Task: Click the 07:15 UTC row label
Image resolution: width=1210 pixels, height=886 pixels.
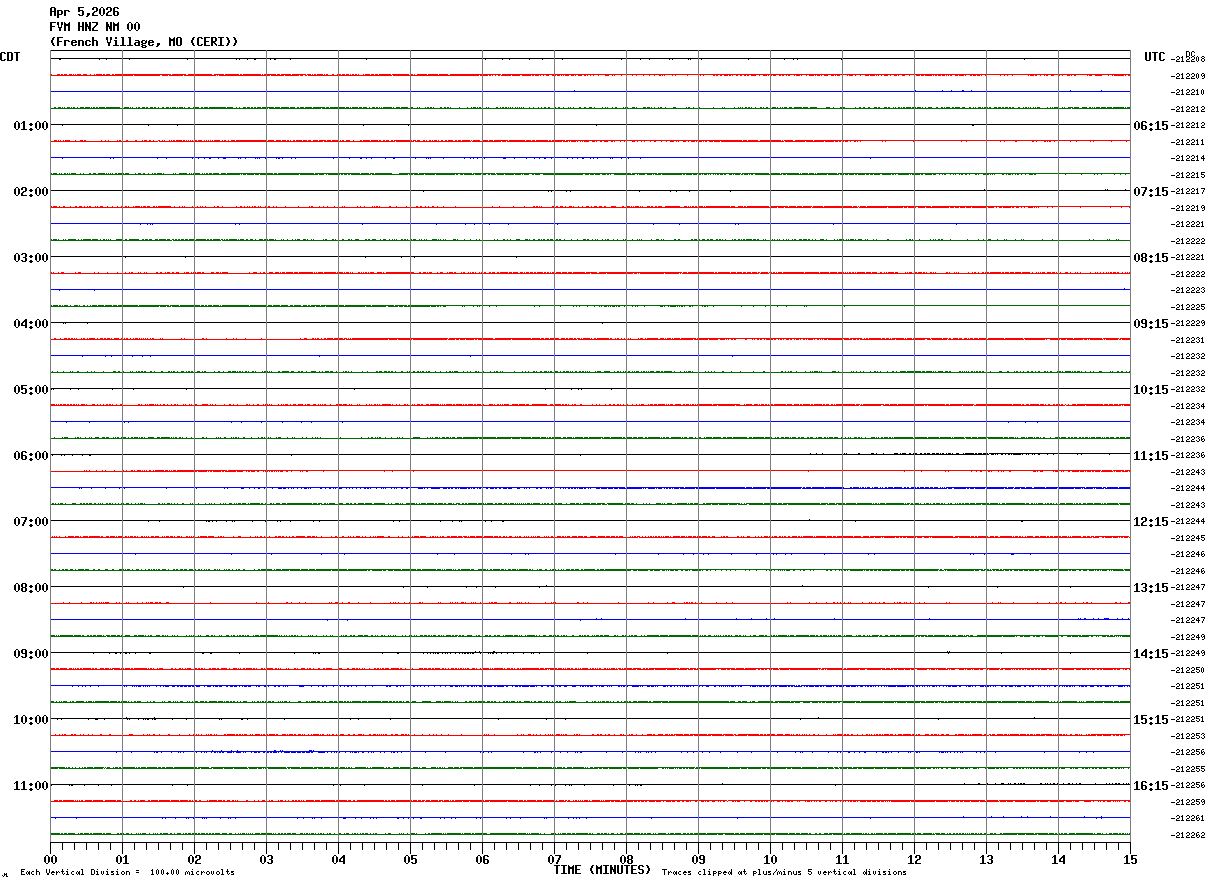Action: pyautogui.click(x=1150, y=192)
